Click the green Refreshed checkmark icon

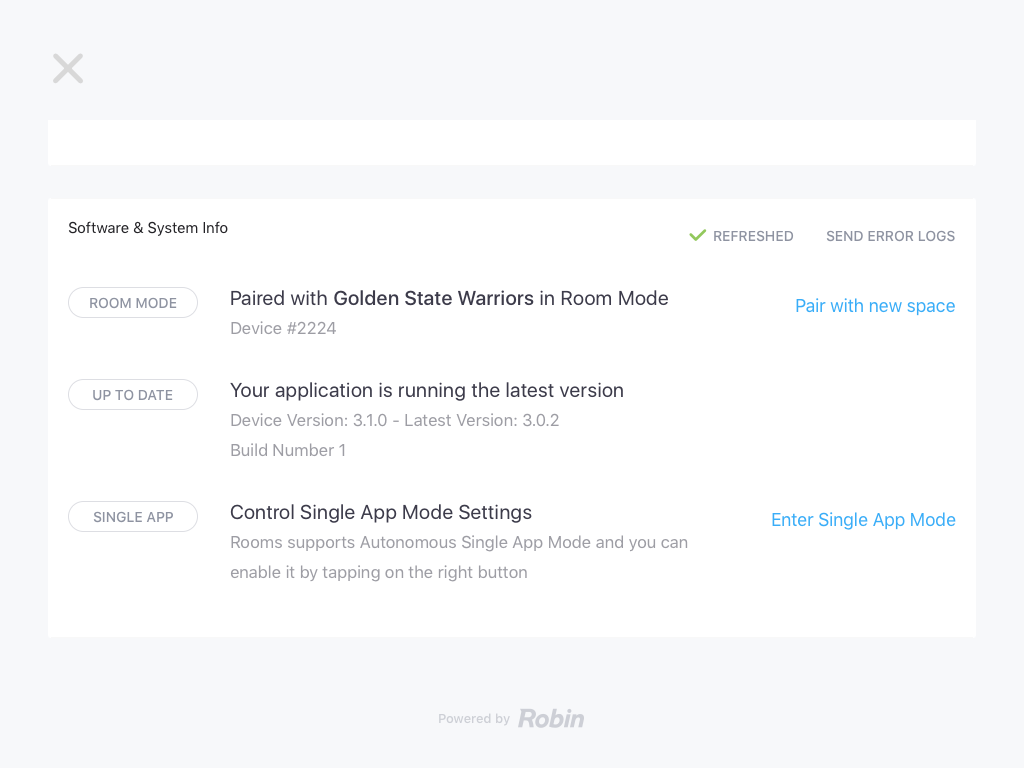point(697,235)
